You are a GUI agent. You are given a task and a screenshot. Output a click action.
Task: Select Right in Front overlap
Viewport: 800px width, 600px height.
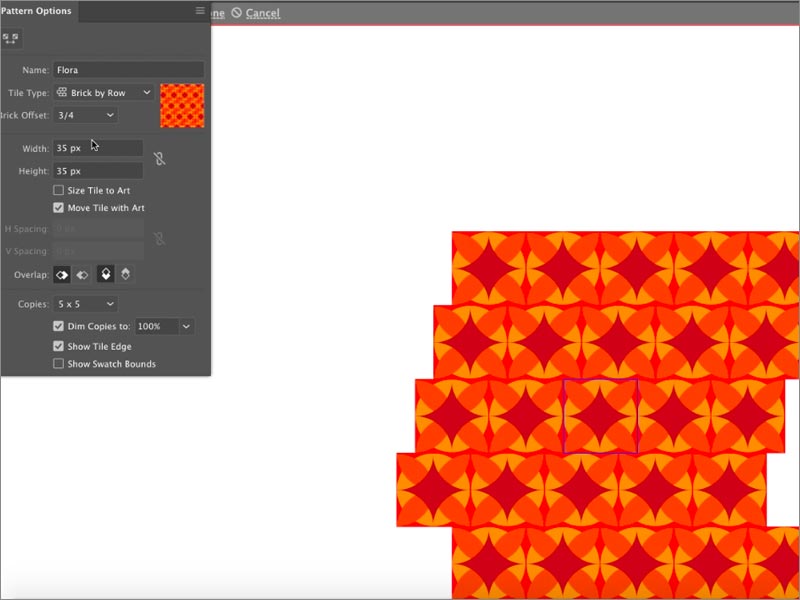pos(83,274)
